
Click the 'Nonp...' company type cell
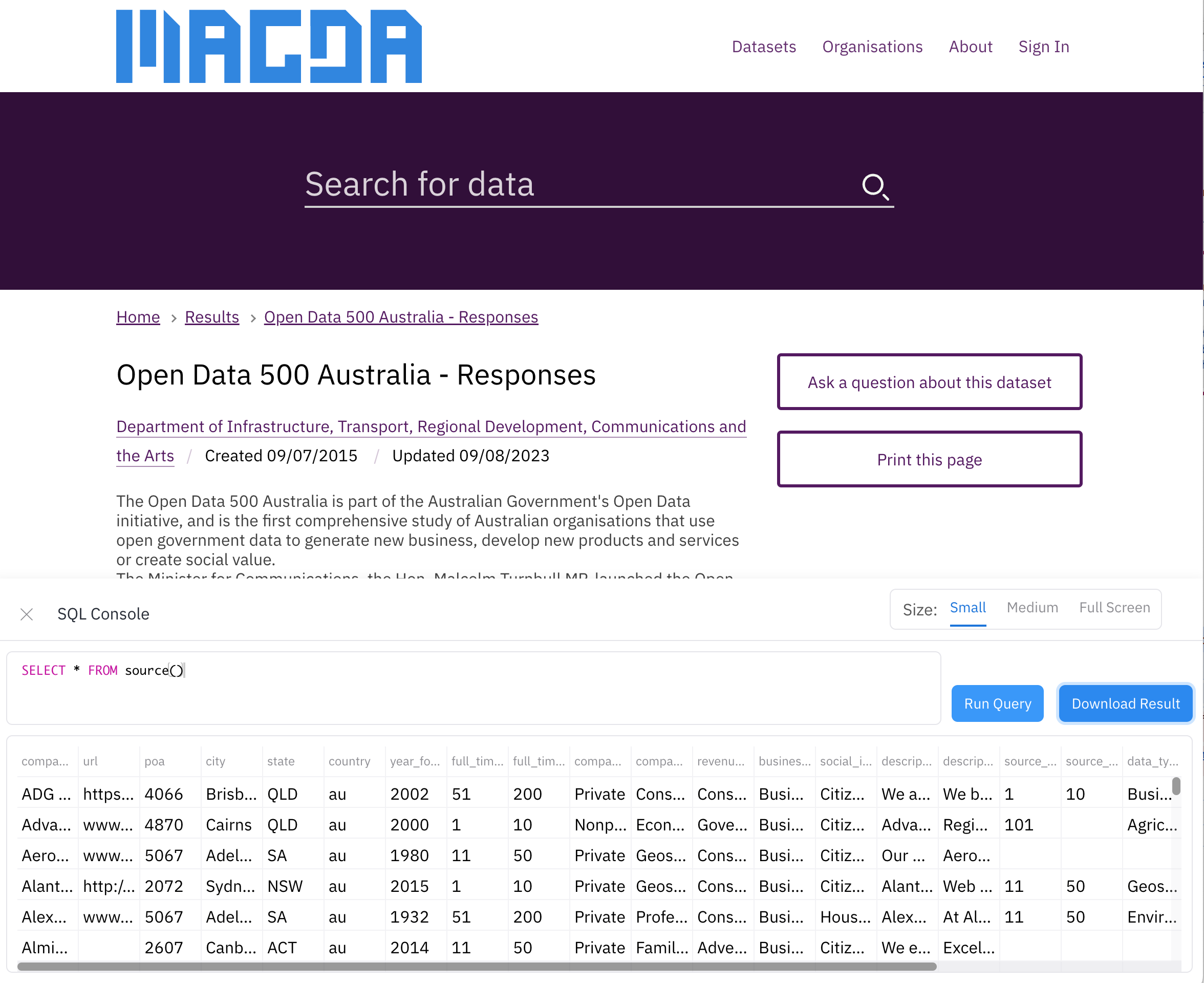tap(600, 825)
